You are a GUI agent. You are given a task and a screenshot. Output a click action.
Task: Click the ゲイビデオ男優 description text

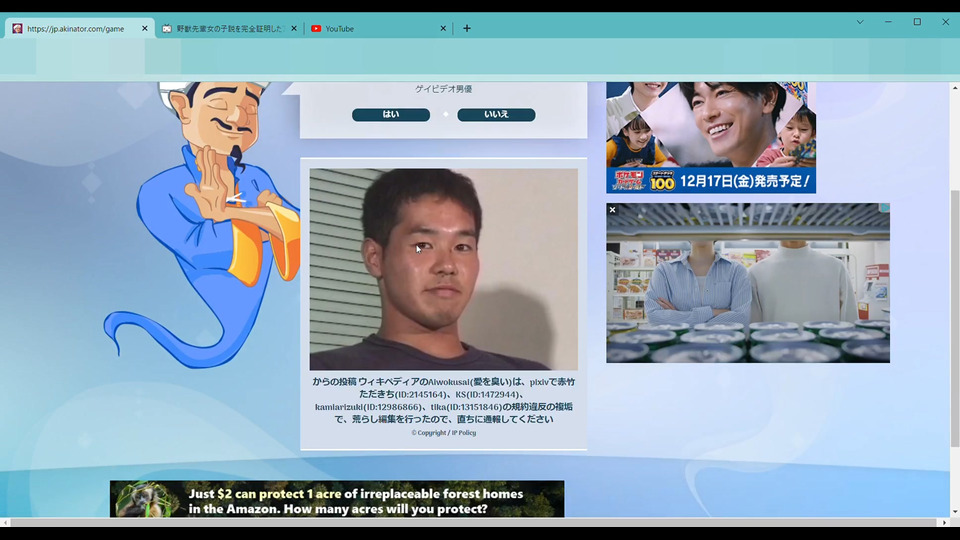tap(443, 89)
